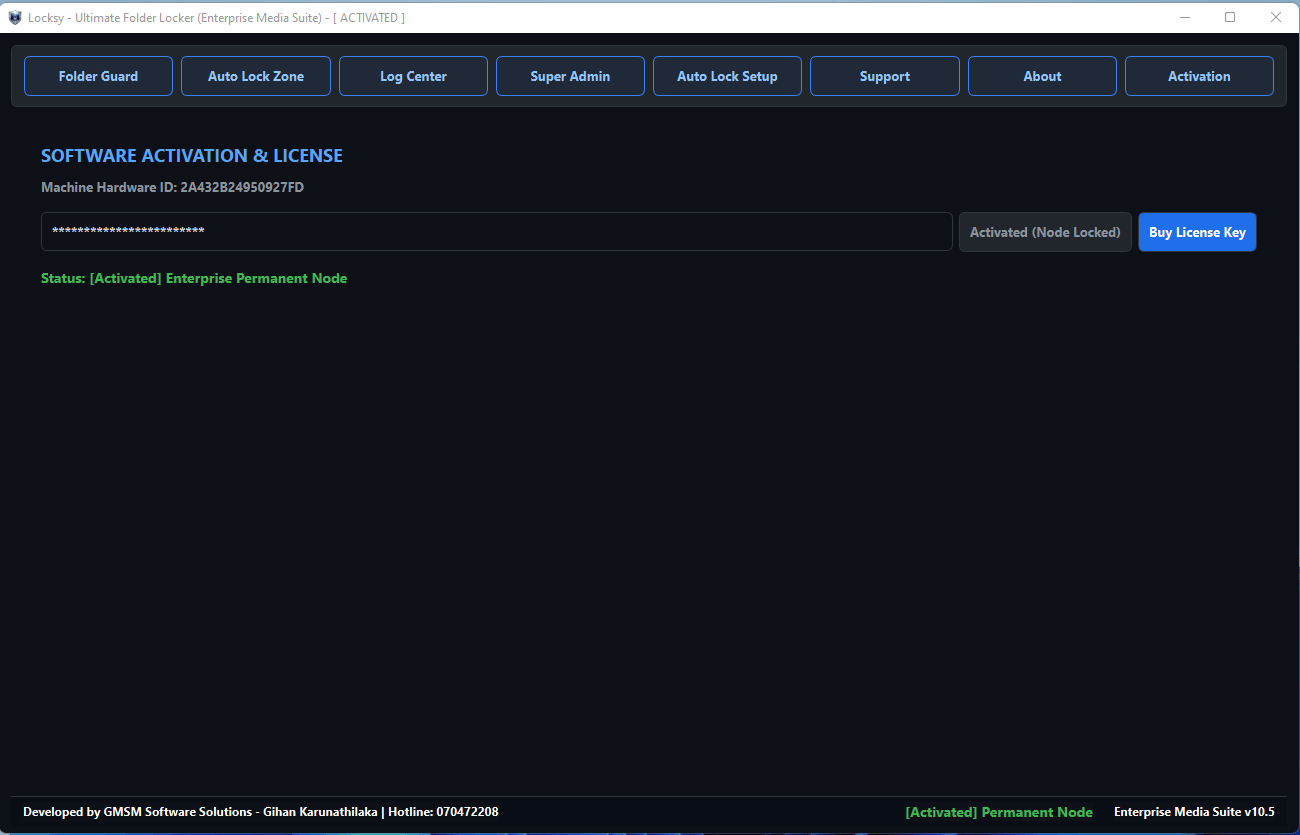Switch to the Activation tab
The height and width of the screenshot is (835, 1300).
(1199, 76)
